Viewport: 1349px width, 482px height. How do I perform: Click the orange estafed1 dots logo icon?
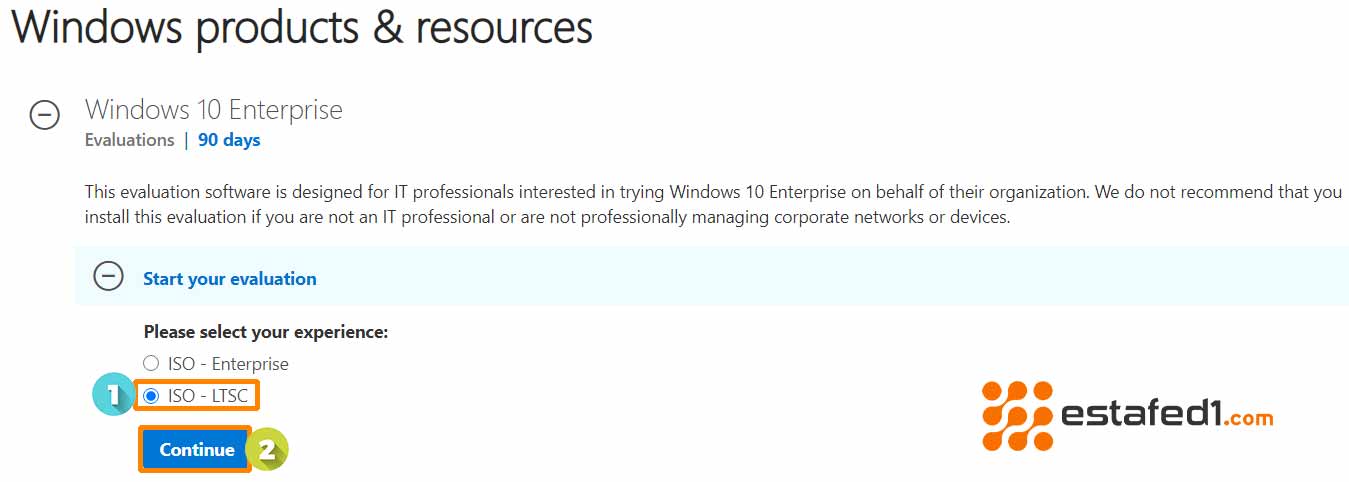tap(1017, 416)
